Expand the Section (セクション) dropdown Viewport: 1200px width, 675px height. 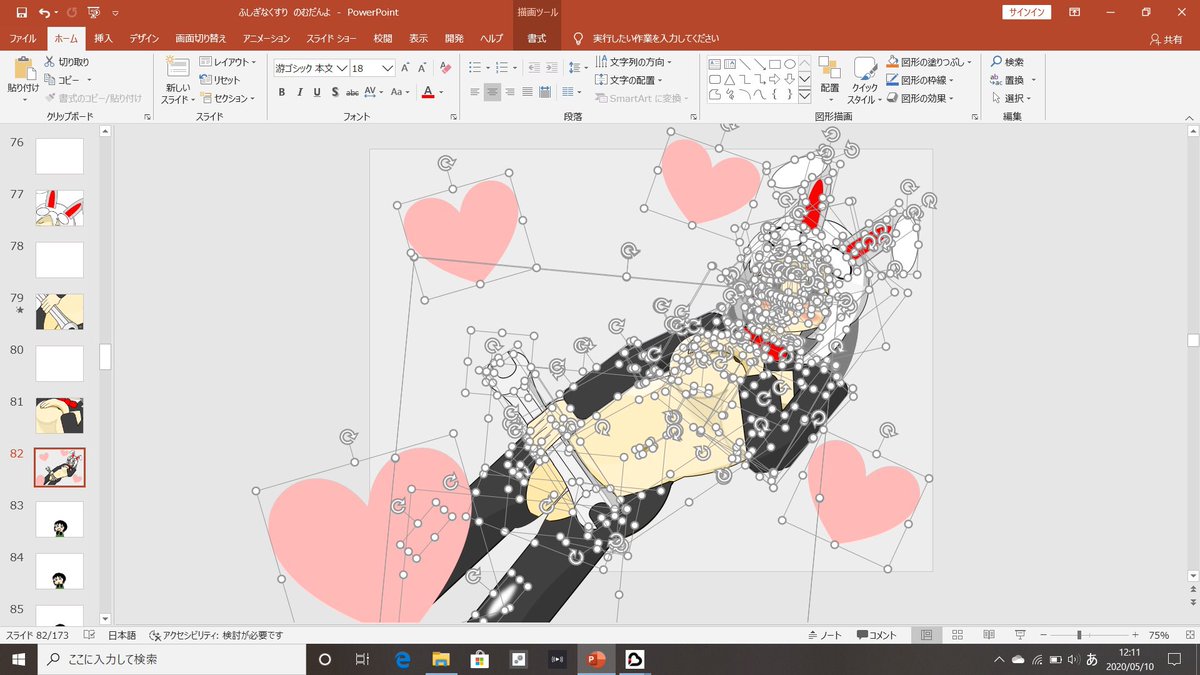(227, 98)
